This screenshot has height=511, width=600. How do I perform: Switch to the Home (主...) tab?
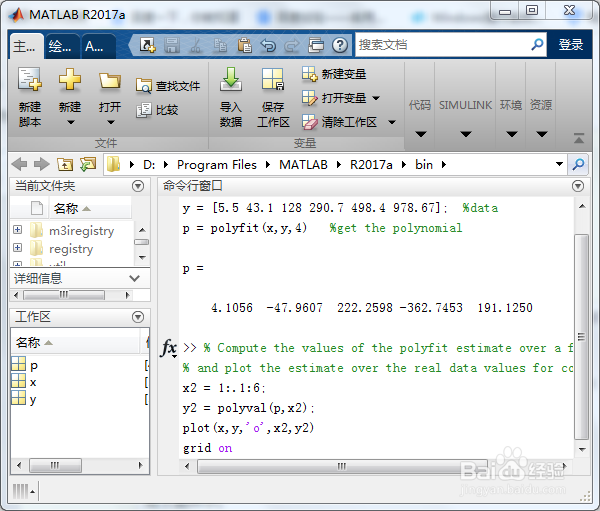tap(24, 46)
